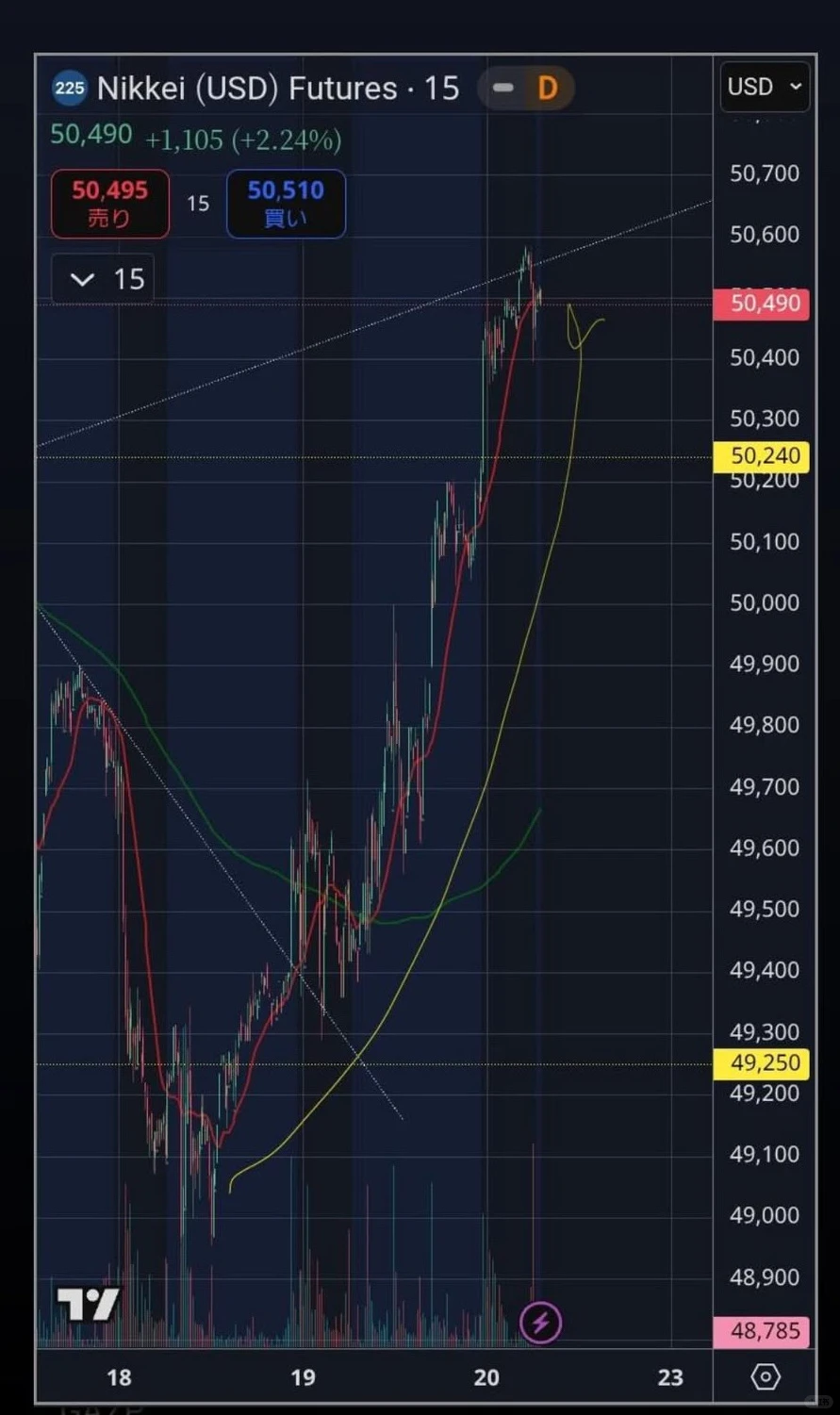
Task: Click the date label 18 on time axis
Action: 119,1377
